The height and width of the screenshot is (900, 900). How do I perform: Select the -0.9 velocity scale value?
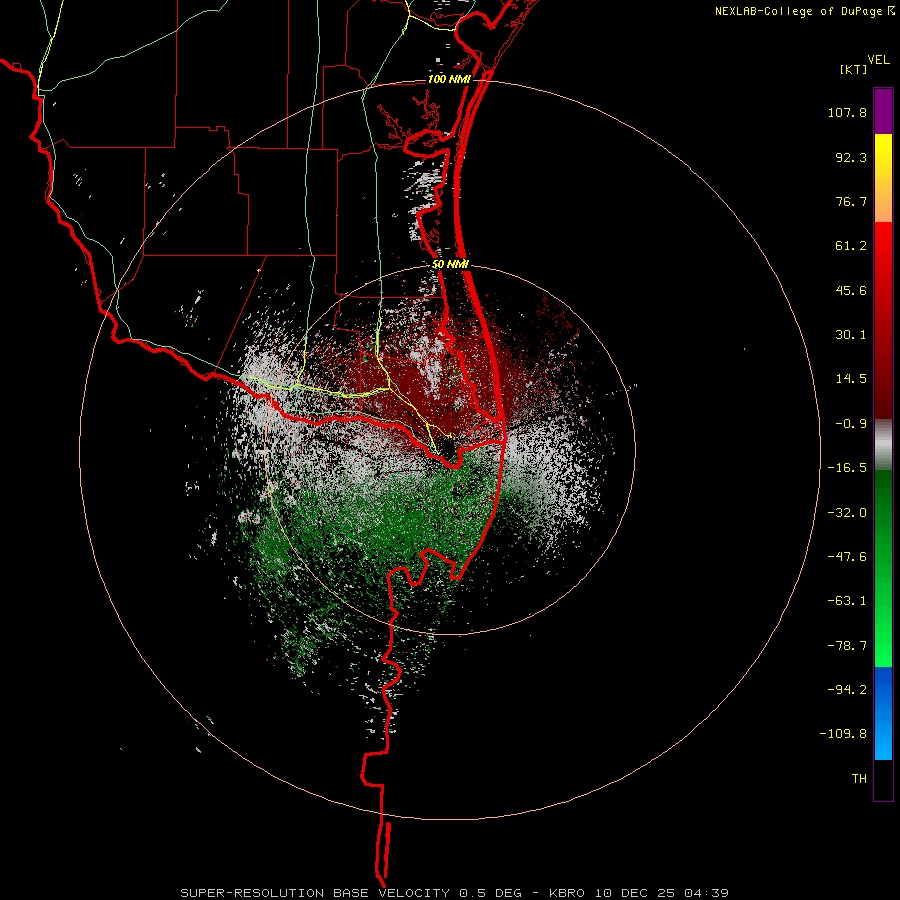coord(851,424)
